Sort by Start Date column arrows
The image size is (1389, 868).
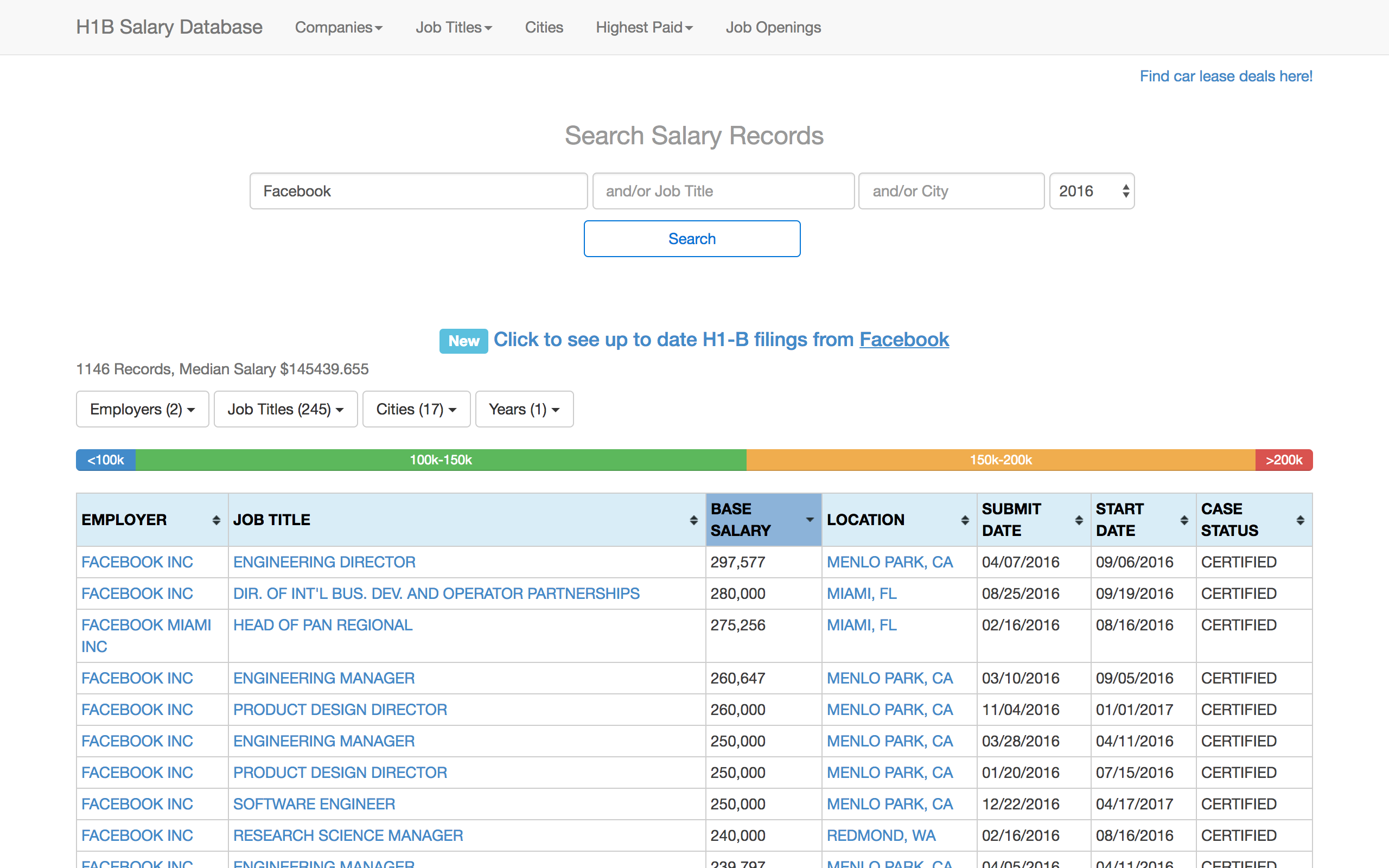tap(1183, 520)
